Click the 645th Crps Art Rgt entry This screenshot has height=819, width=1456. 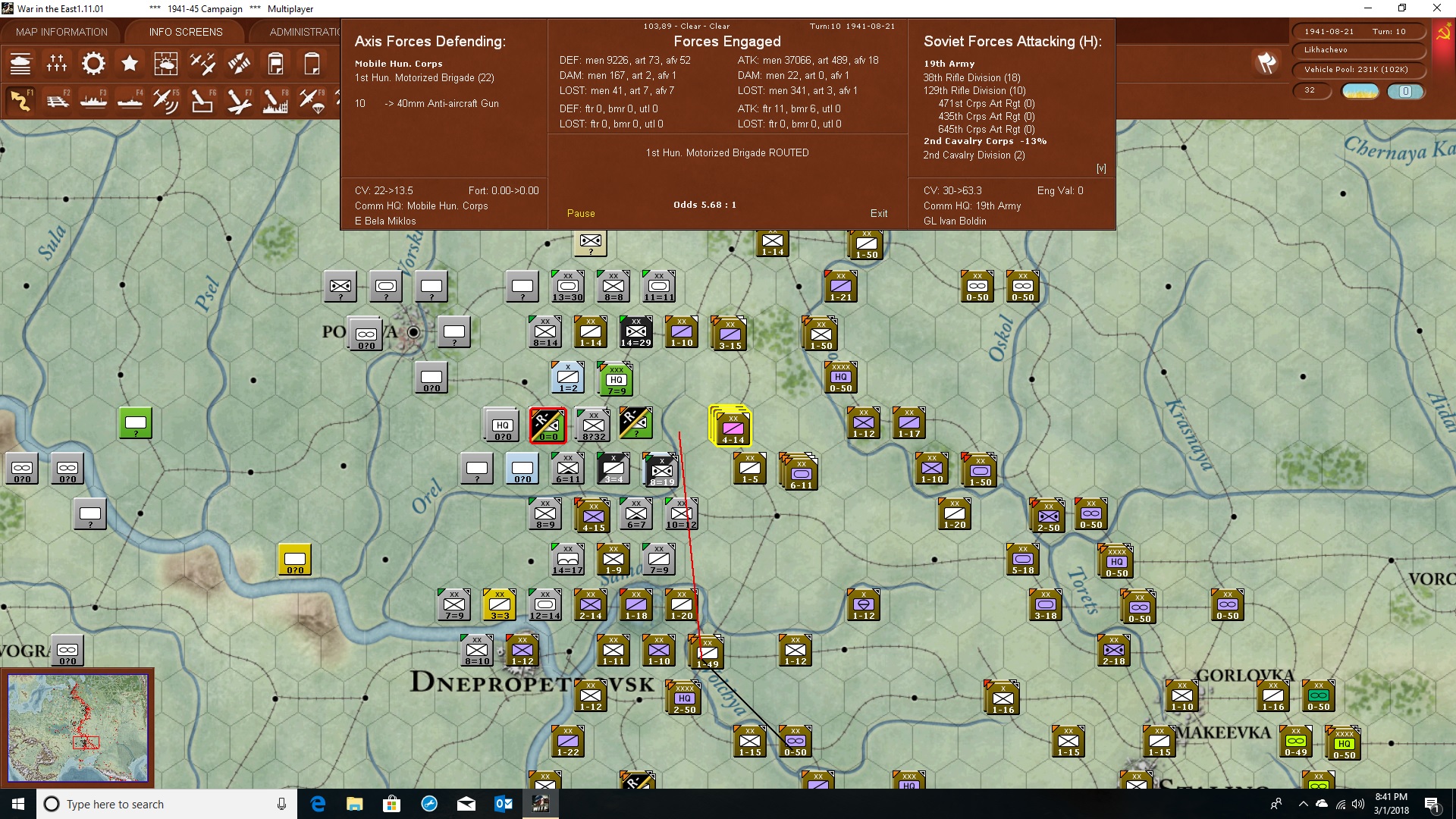pyautogui.click(x=986, y=130)
